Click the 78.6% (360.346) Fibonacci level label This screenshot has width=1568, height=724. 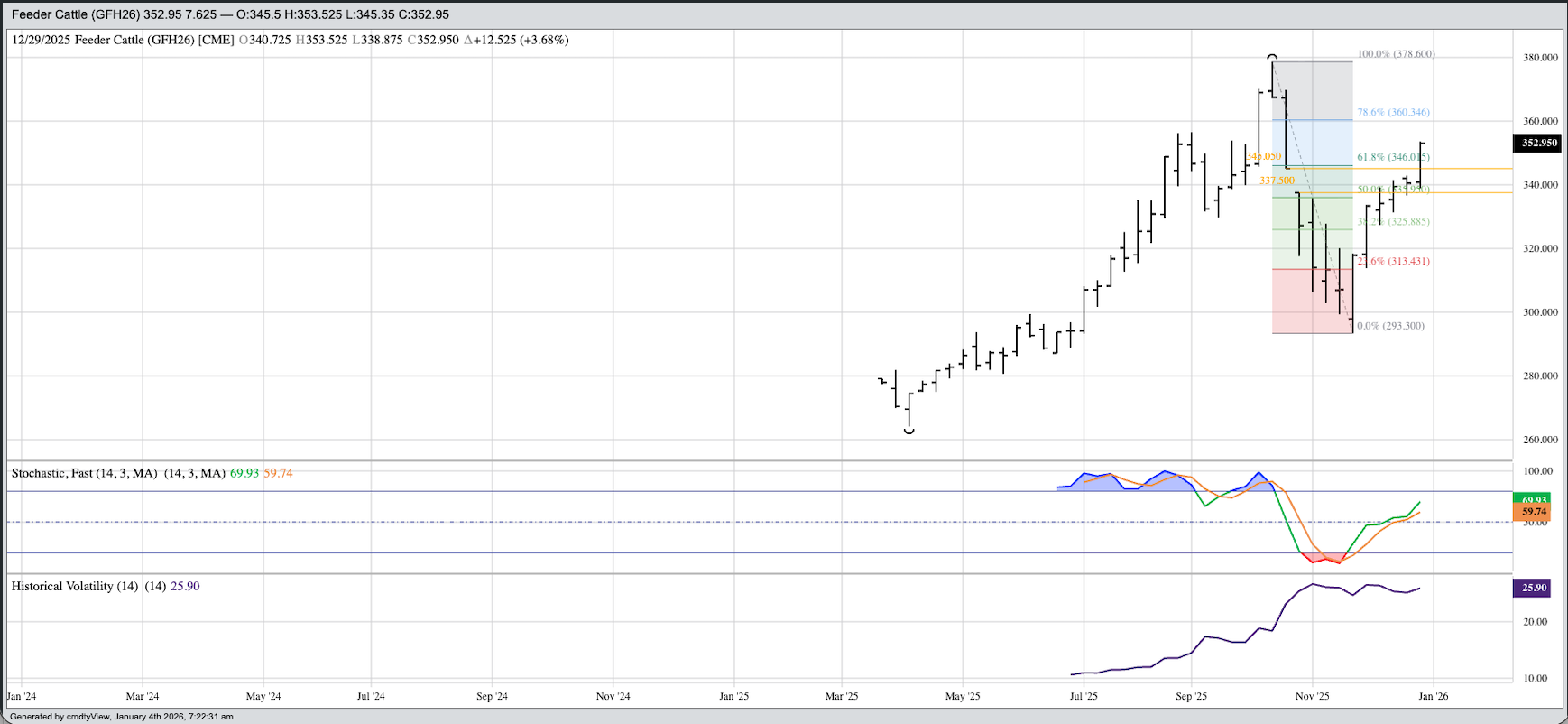point(1393,113)
